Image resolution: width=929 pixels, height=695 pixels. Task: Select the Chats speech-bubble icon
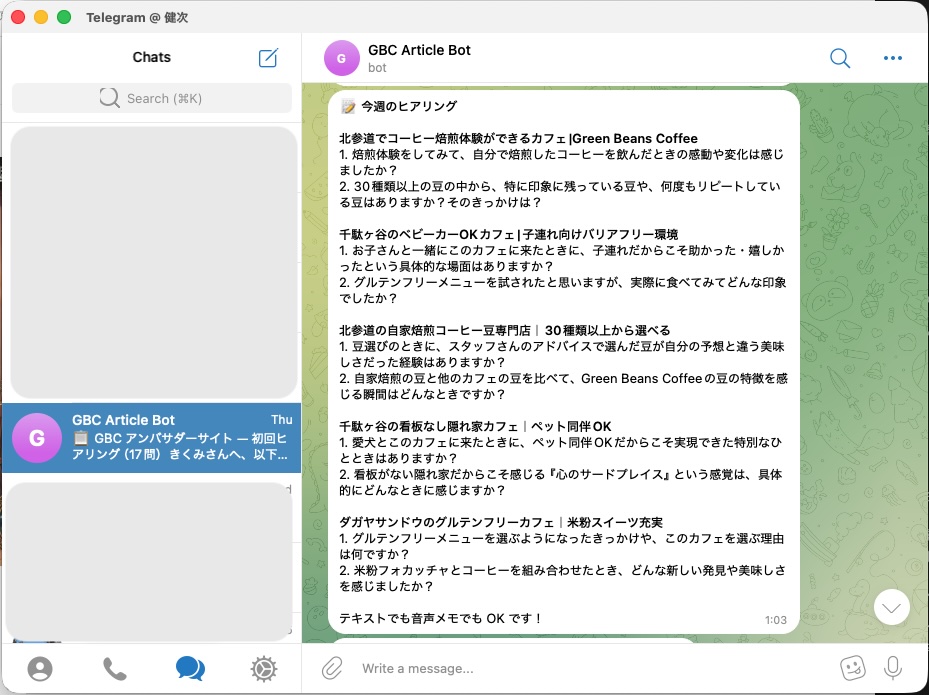(x=190, y=668)
